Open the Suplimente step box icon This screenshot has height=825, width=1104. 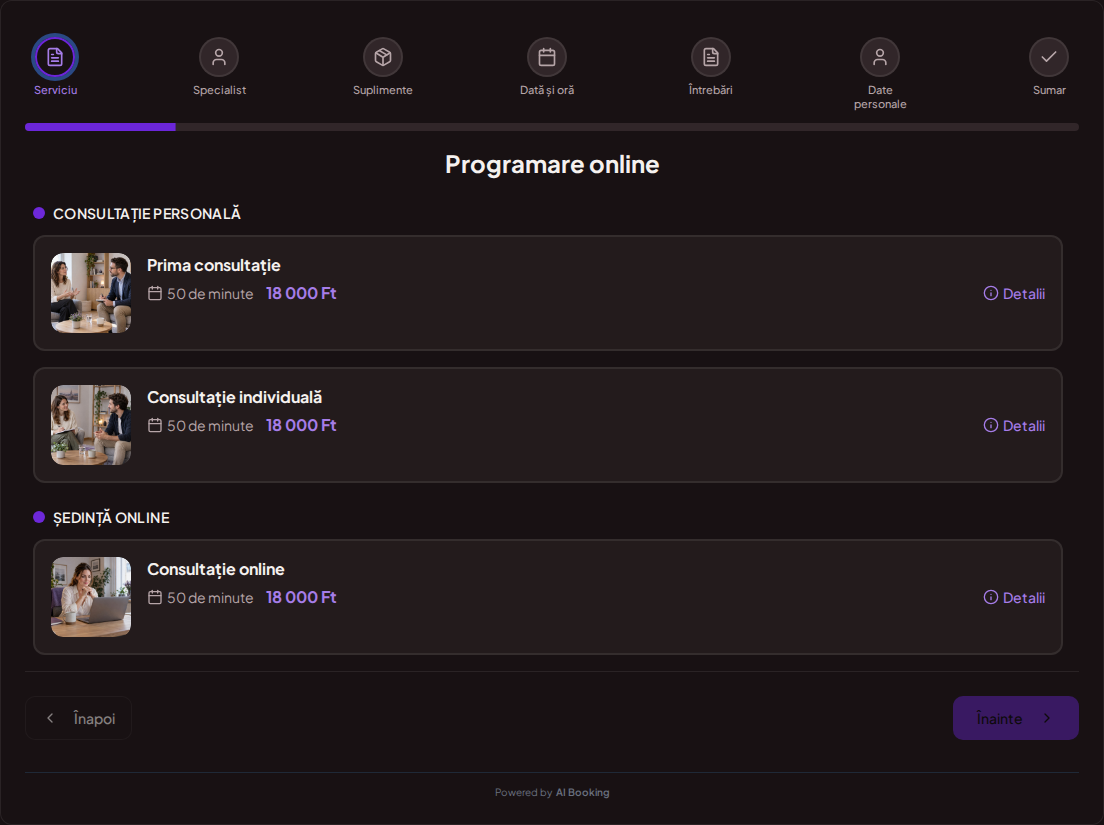[x=383, y=57]
